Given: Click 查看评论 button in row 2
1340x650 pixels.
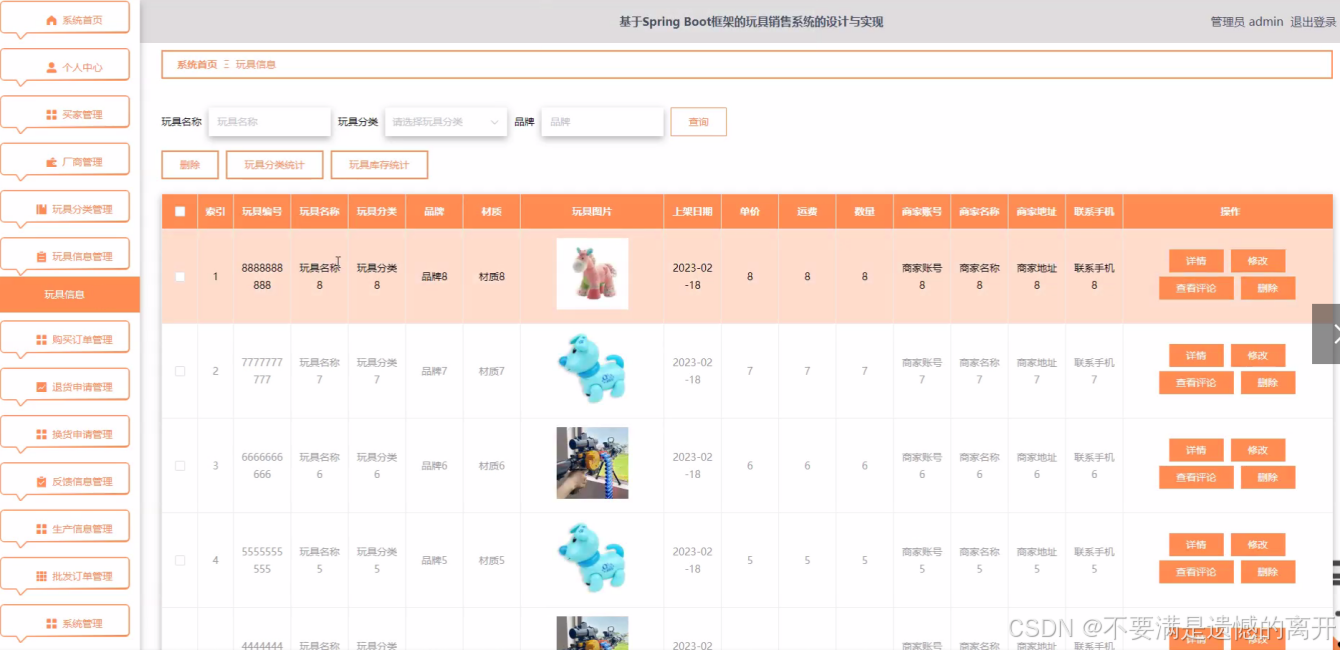Looking at the screenshot, I should point(1196,383).
